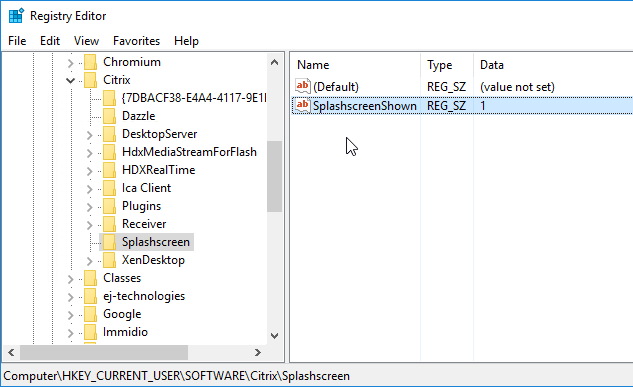633x387 pixels.
Task: Click the Plugins folder icon
Action: point(109,206)
